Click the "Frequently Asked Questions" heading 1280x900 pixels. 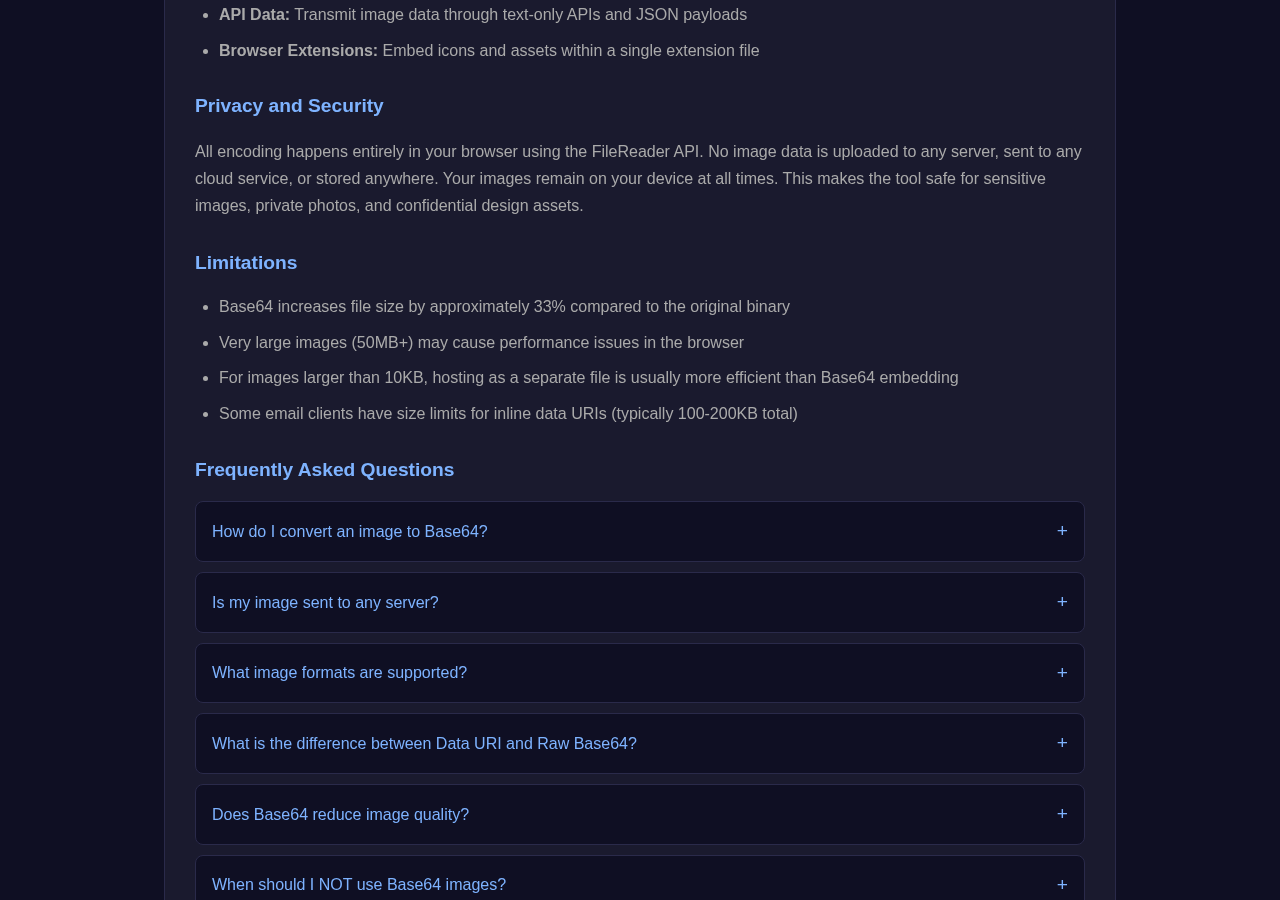[x=324, y=470]
